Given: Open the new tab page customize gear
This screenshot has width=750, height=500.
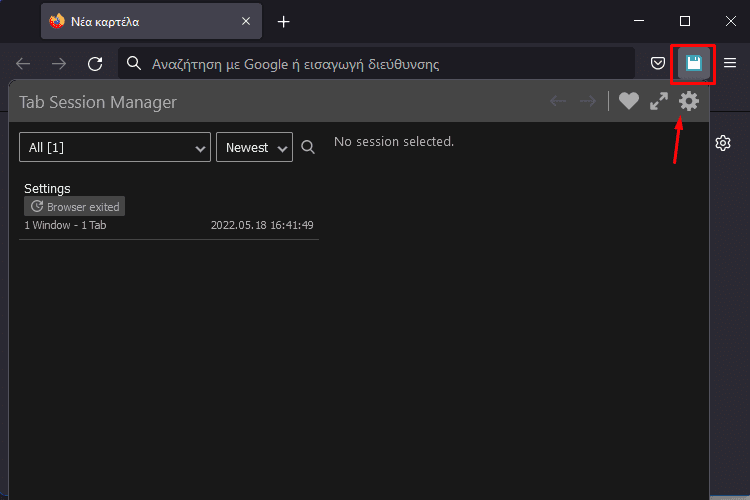Looking at the screenshot, I should click(x=723, y=143).
